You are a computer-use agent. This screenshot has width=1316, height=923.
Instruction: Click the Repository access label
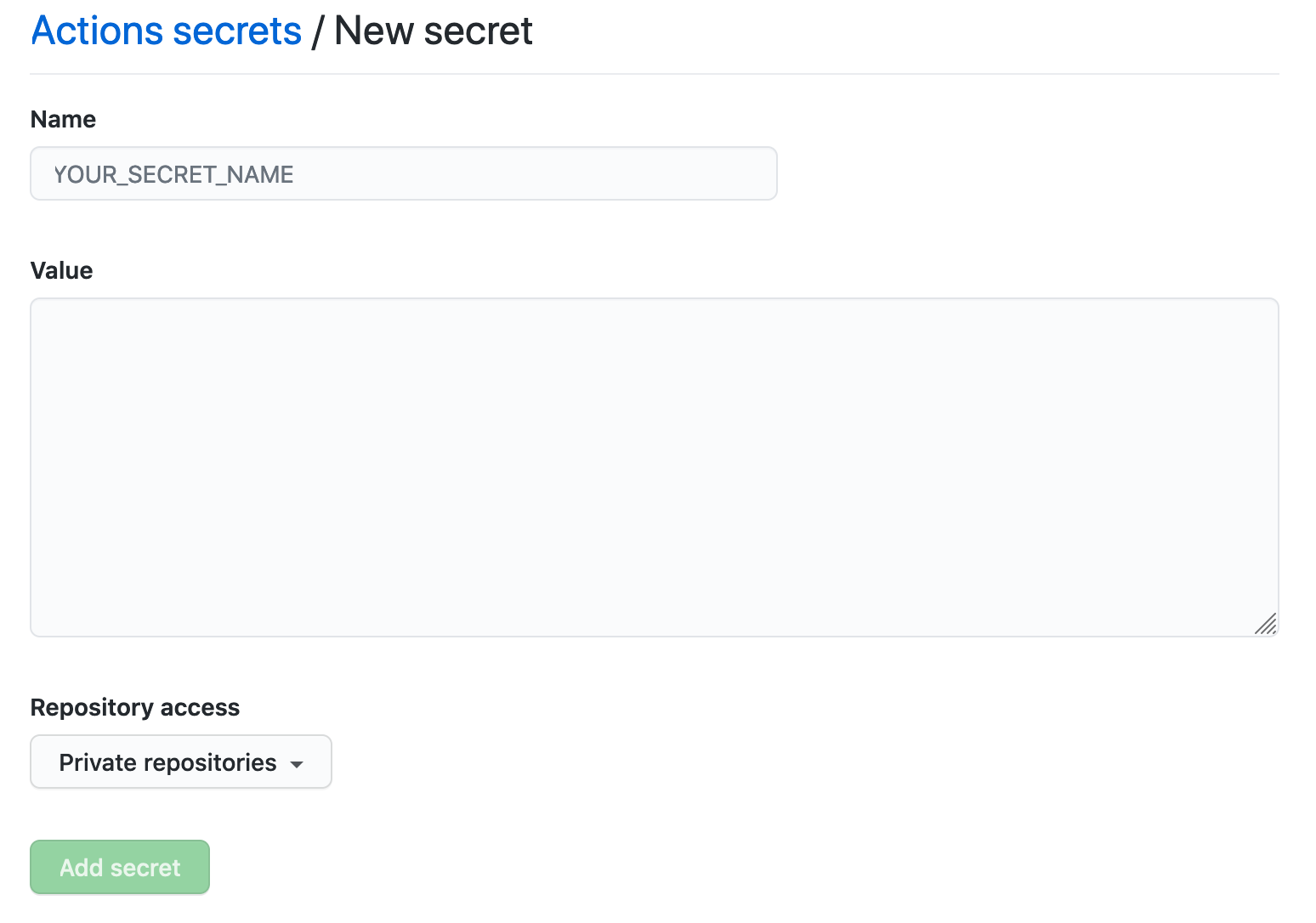(135, 707)
